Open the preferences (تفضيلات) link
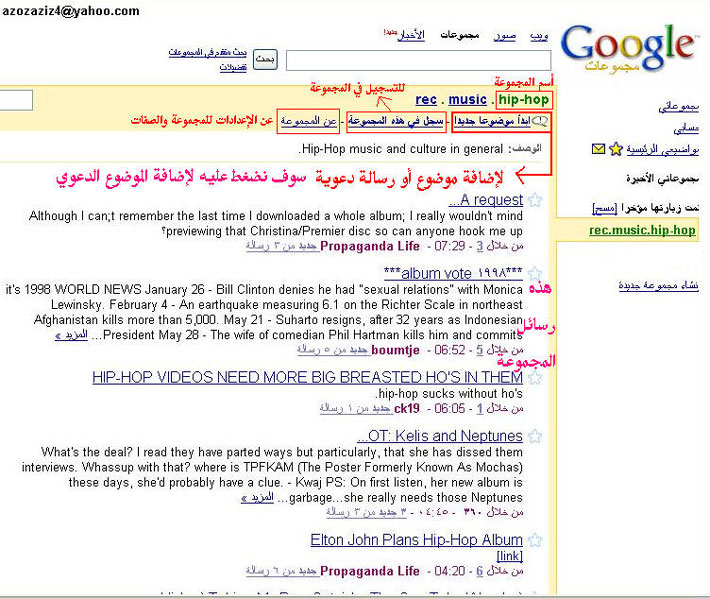 pyautogui.click(x=233, y=67)
